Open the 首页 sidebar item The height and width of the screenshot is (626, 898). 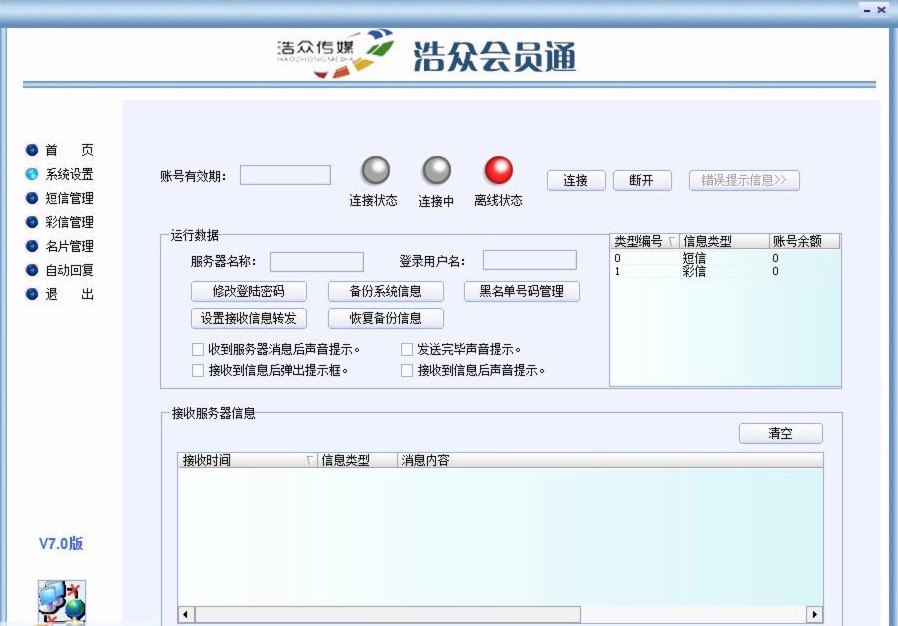[x=69, y=150]
